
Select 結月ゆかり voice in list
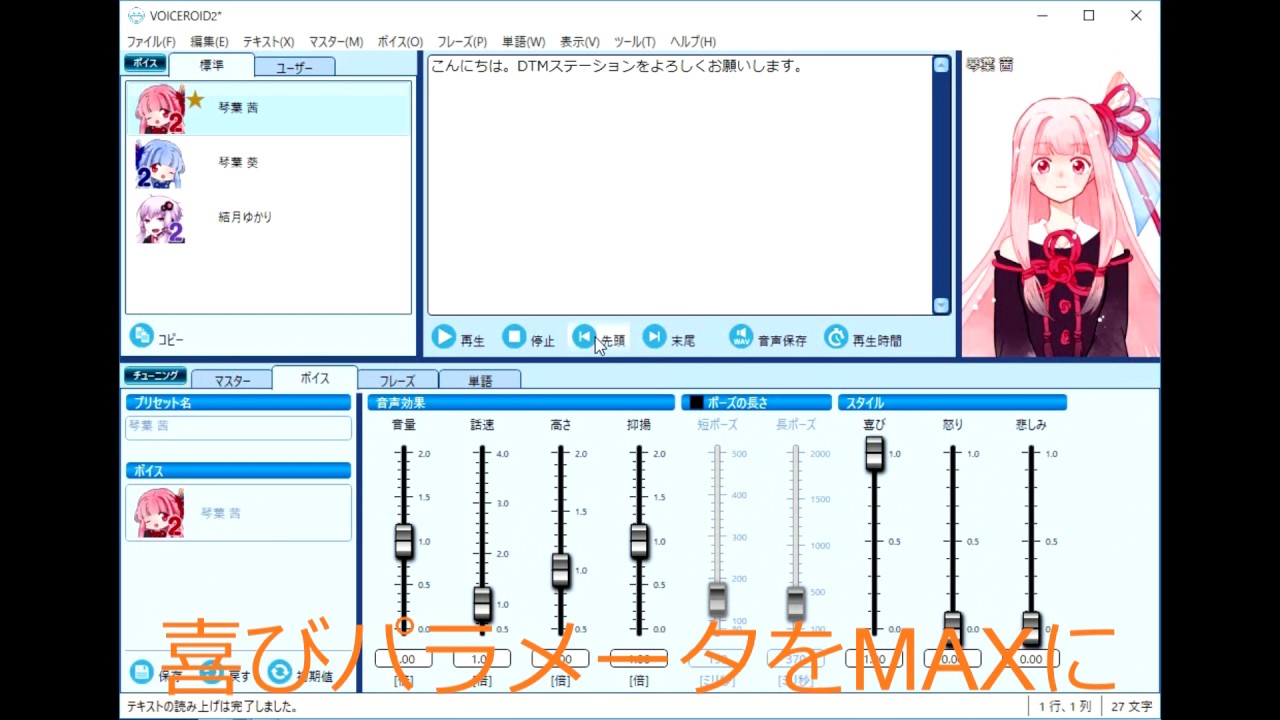point(268,218)
